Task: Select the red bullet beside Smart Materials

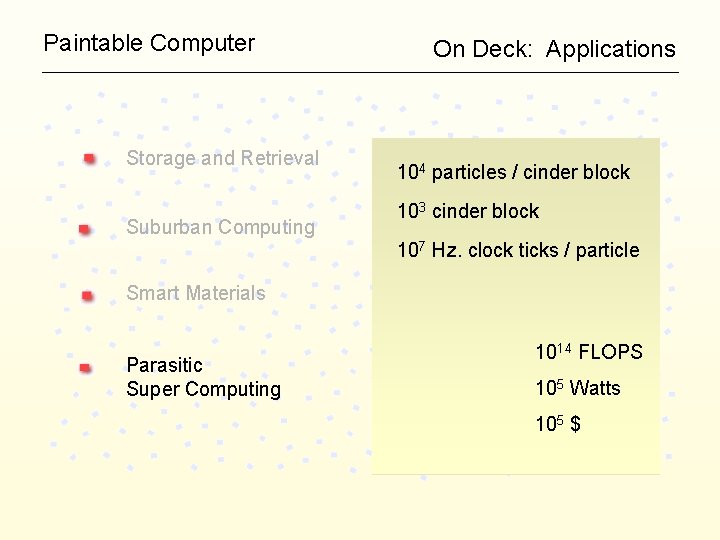Action: [x=88, y=295]
